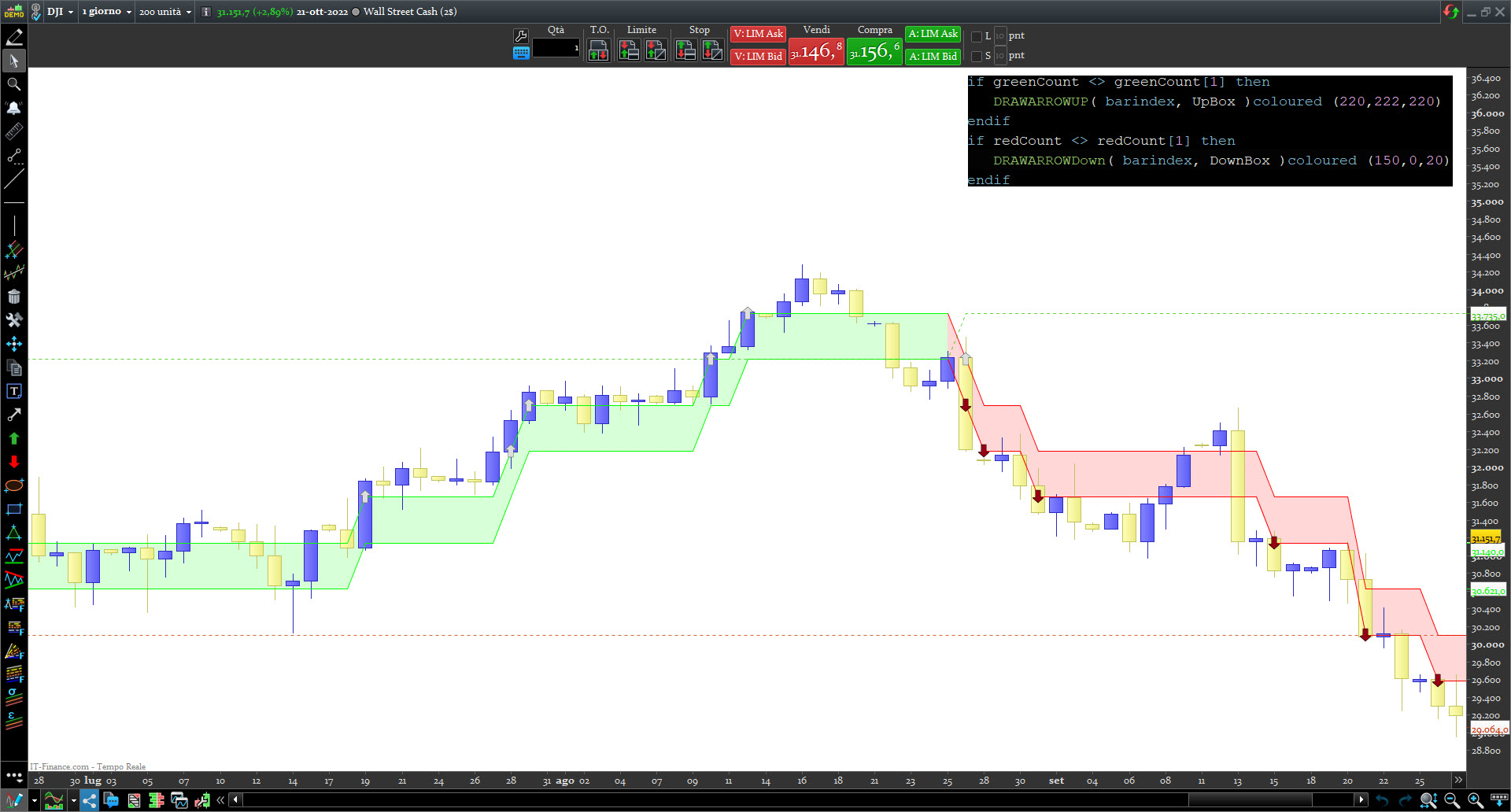Click the copy objects icon
The image size is (1511, 812).
click(x=14, y=367)
